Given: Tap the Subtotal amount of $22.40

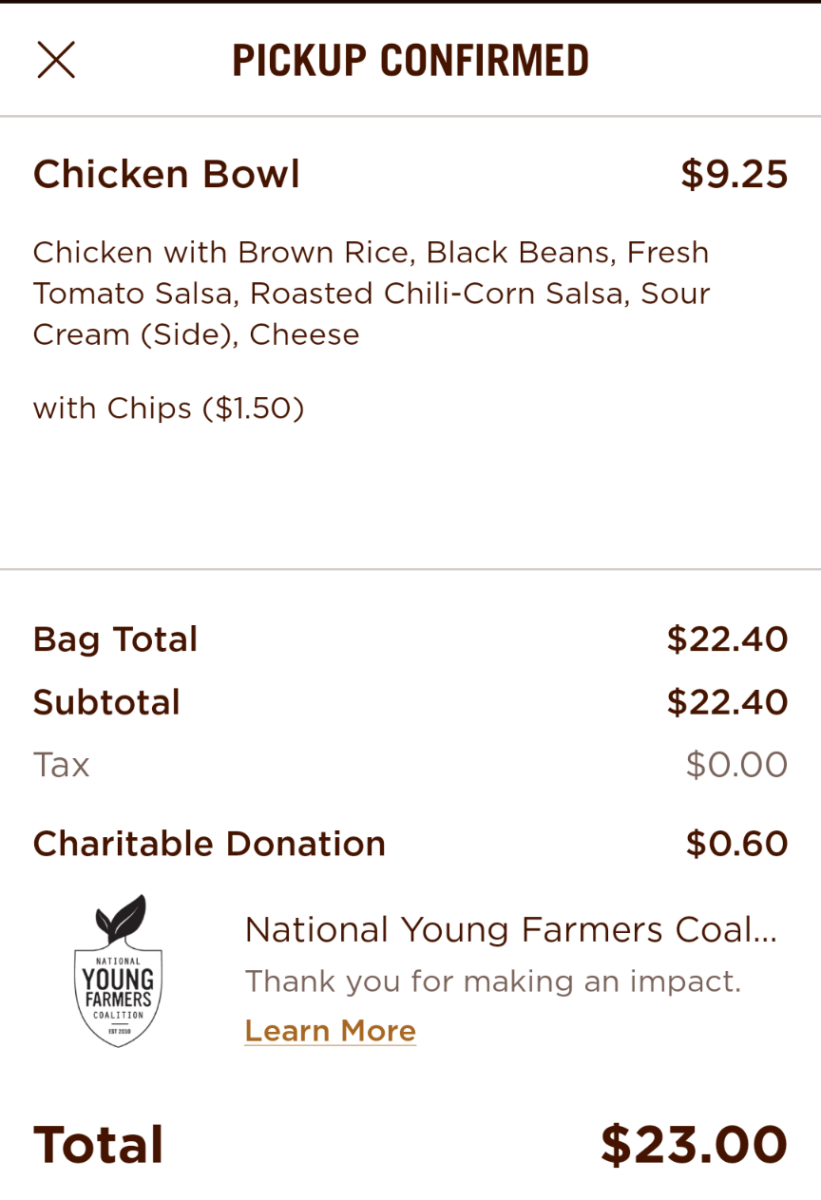Looking at the screenshot, I should [727, 702].
